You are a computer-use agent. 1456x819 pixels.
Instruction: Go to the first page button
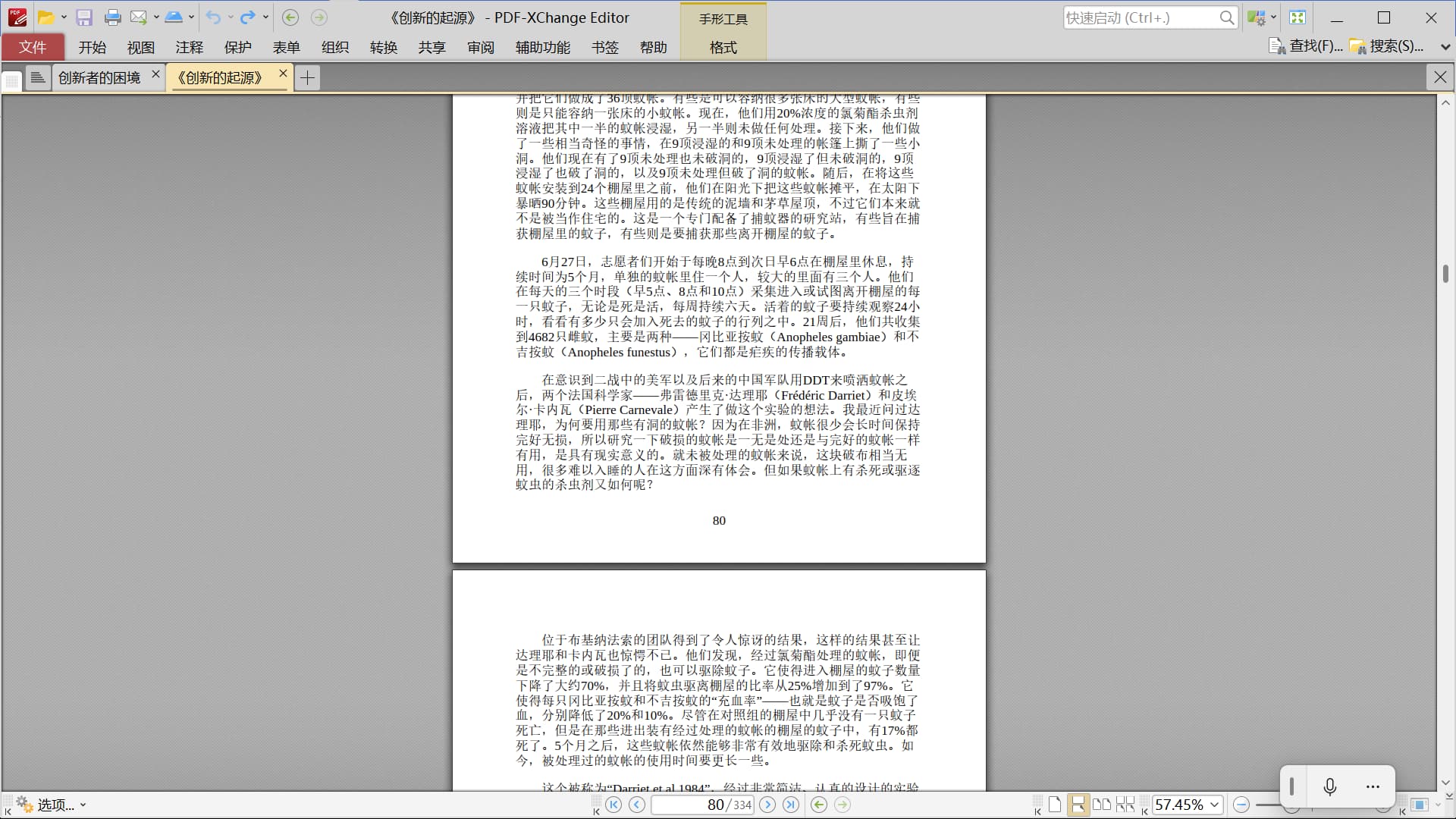[613, 805]
